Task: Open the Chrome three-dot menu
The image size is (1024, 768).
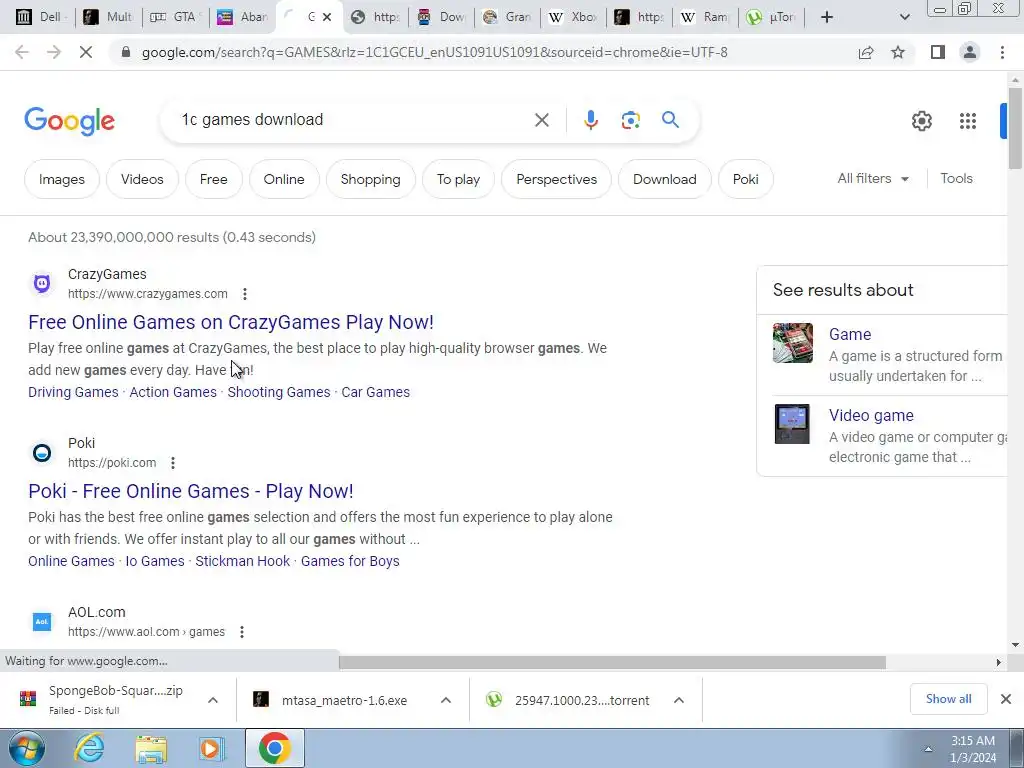Action: [1002, 52]
